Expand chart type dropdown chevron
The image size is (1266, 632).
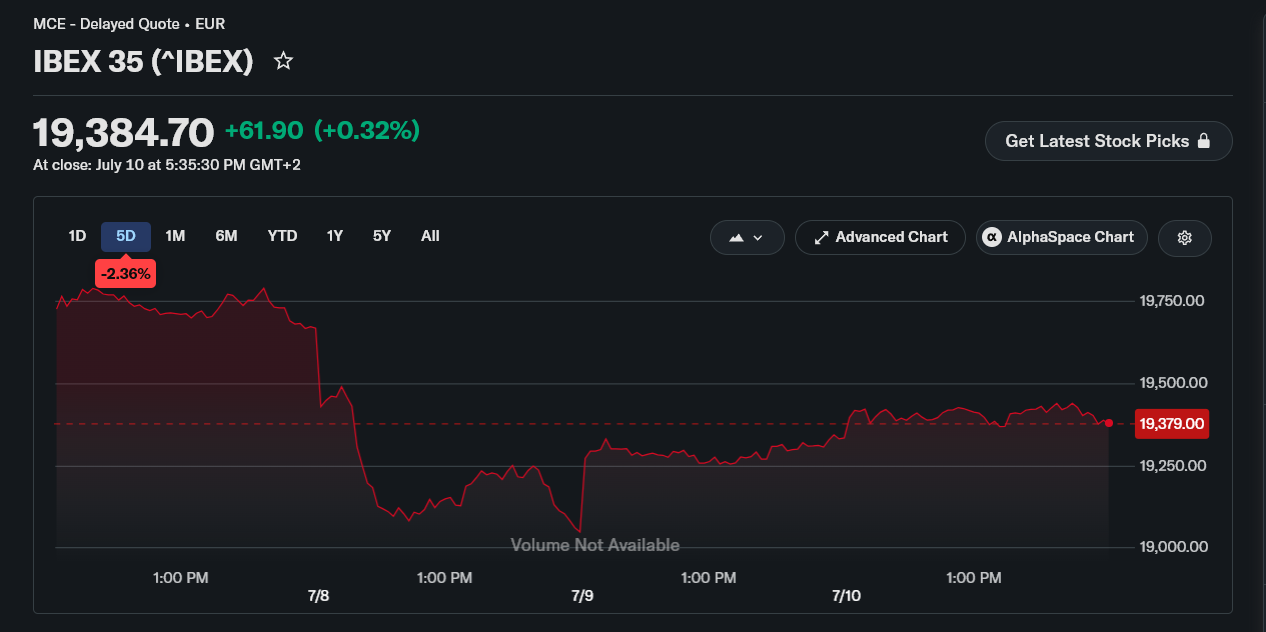(758, 238)
